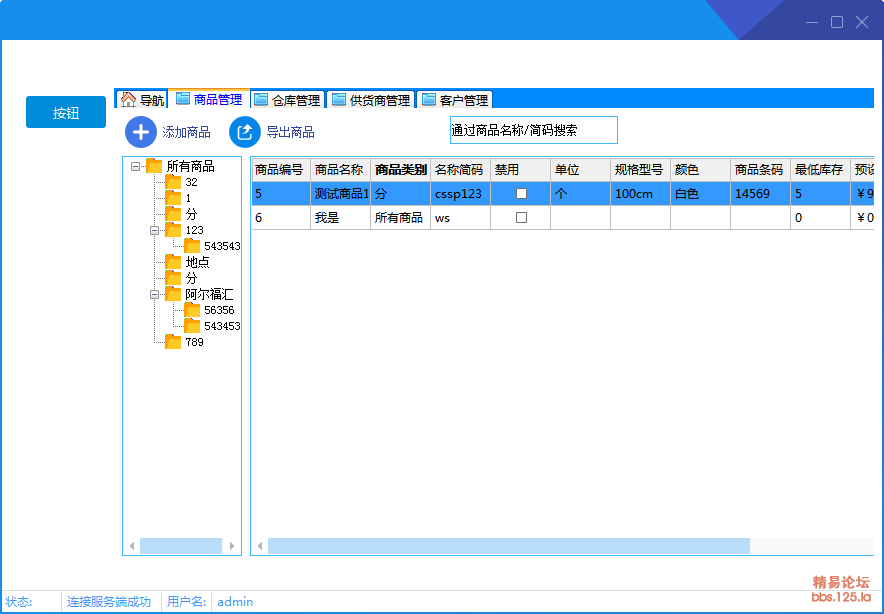Click the folder icon beside 543453
Image resolution: width=884 pixels, height=614 pixels.
coord(192,326)
